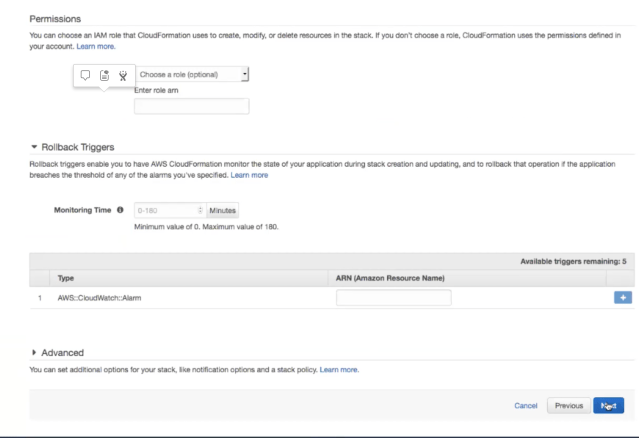Image resolution: width=639 pixels, height=438 pixels.
Task: Click the Minutes unit label button
Action: [x=222, y=210]
